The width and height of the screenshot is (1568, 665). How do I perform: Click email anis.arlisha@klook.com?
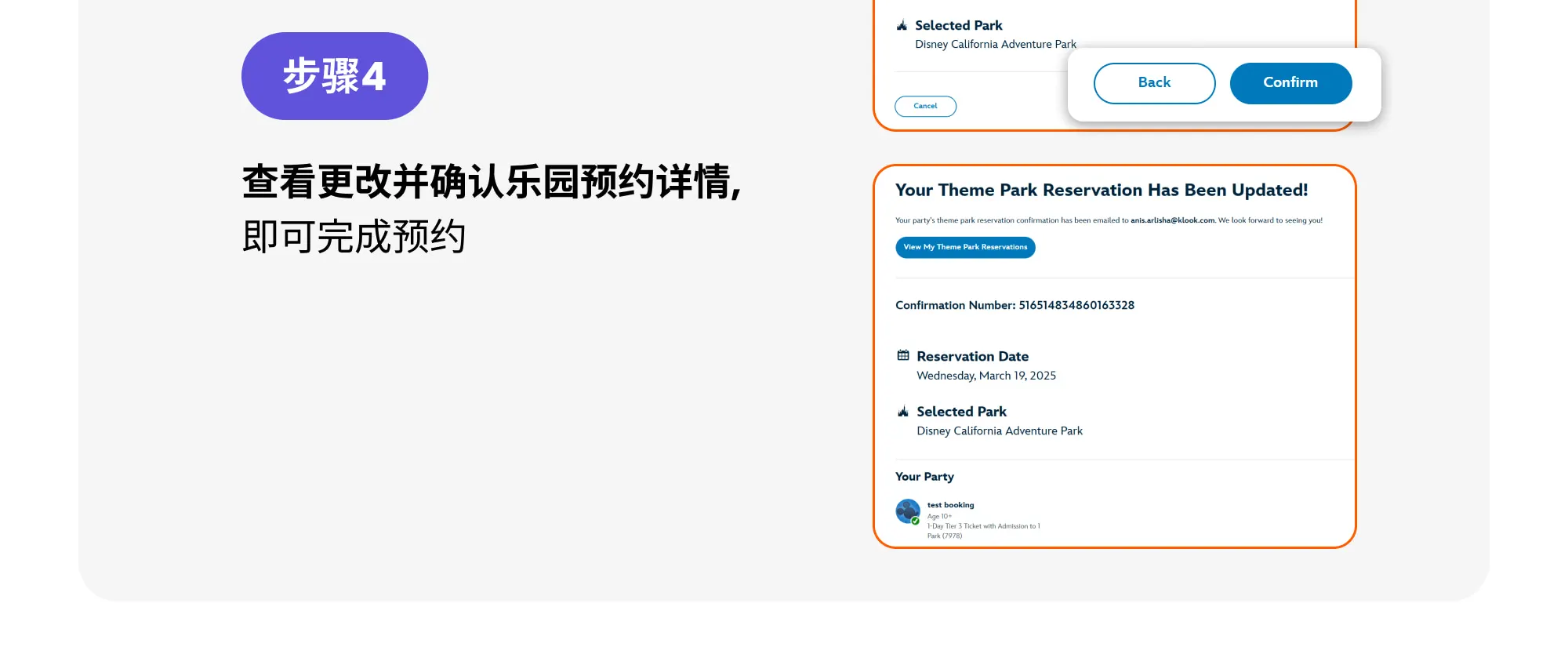click(x=1172, y=220)
